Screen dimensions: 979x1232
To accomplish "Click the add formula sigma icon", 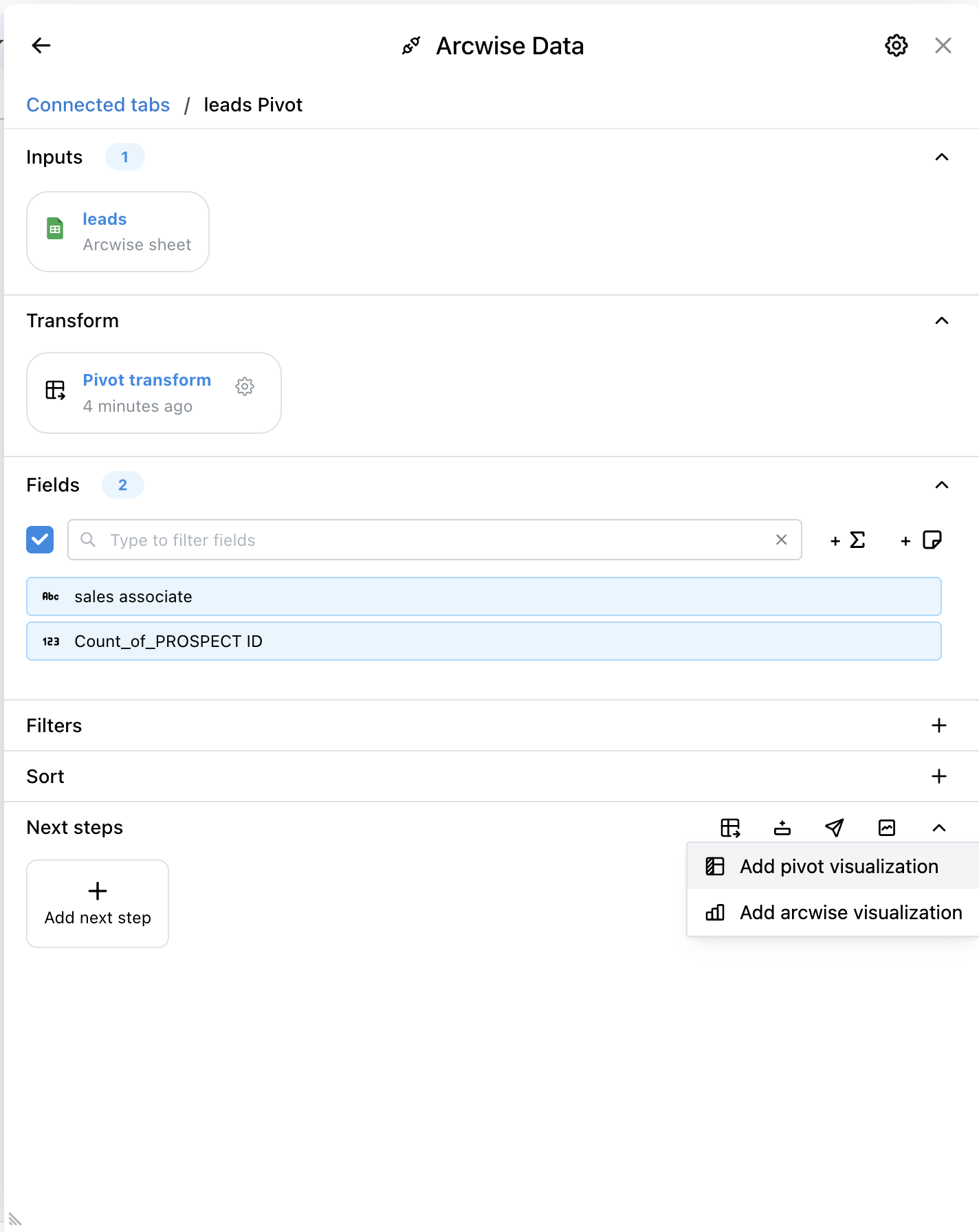I will [x=848, y=540].
